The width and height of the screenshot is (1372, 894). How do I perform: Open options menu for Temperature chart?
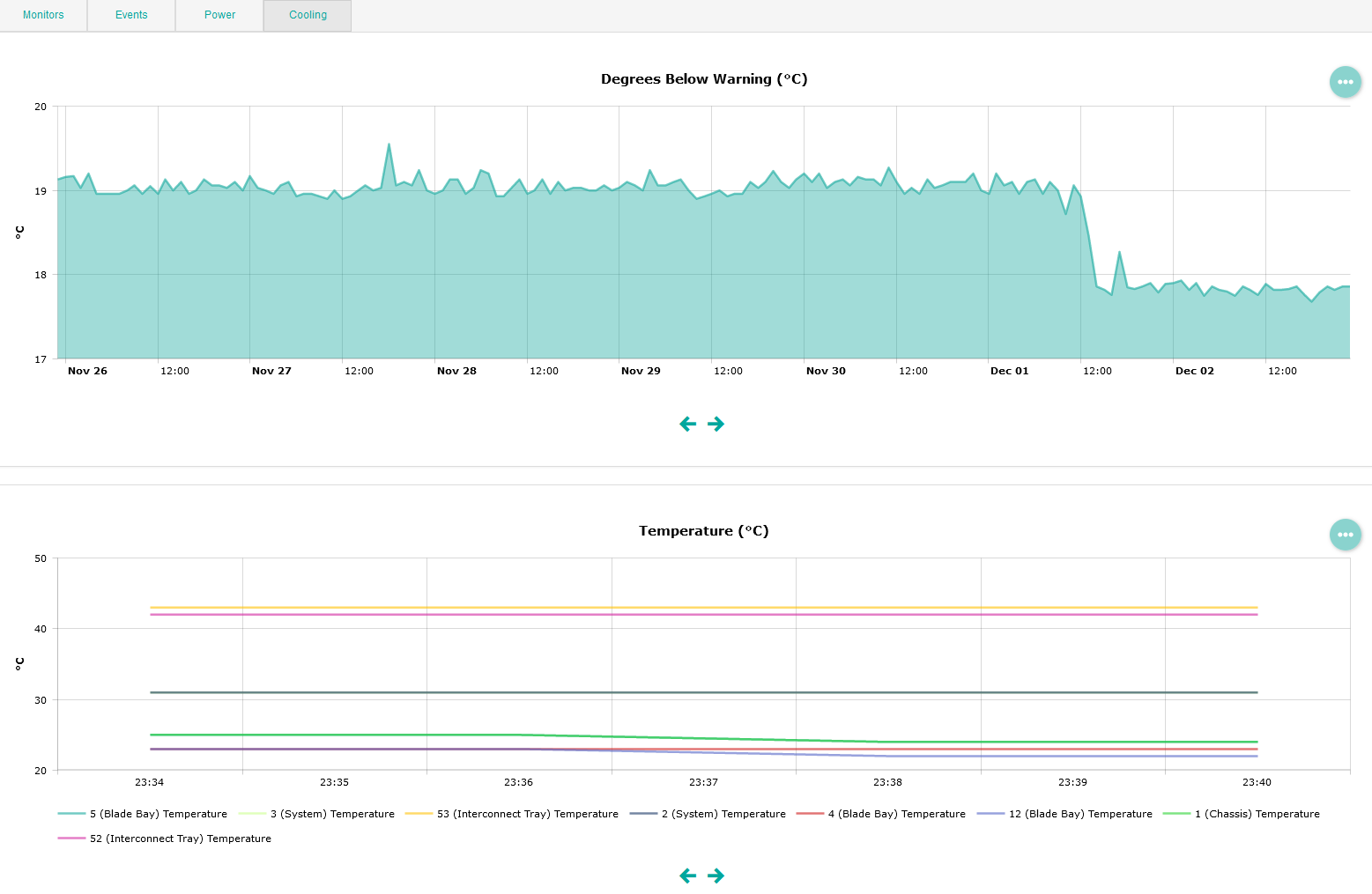click(x=1345, y=535)
